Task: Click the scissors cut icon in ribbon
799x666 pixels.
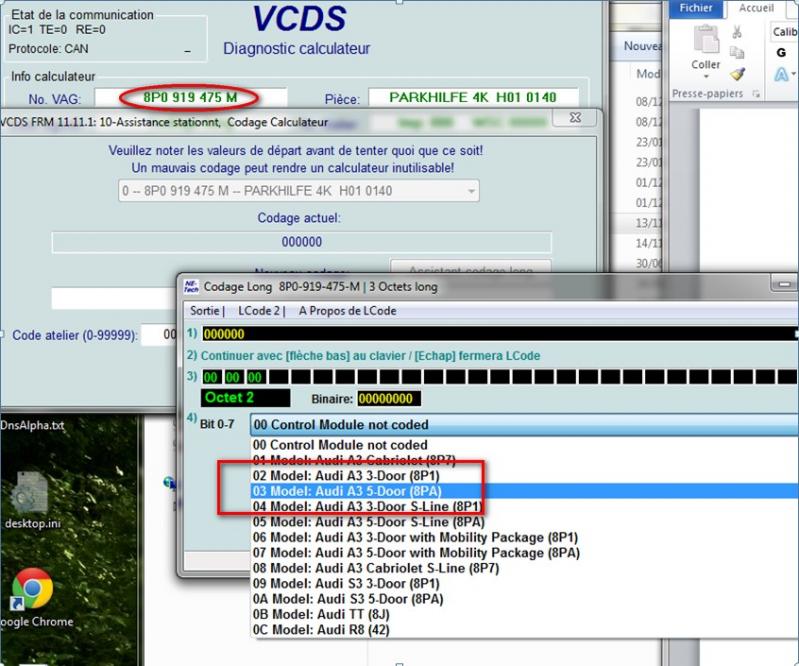Action: (737, 32)
